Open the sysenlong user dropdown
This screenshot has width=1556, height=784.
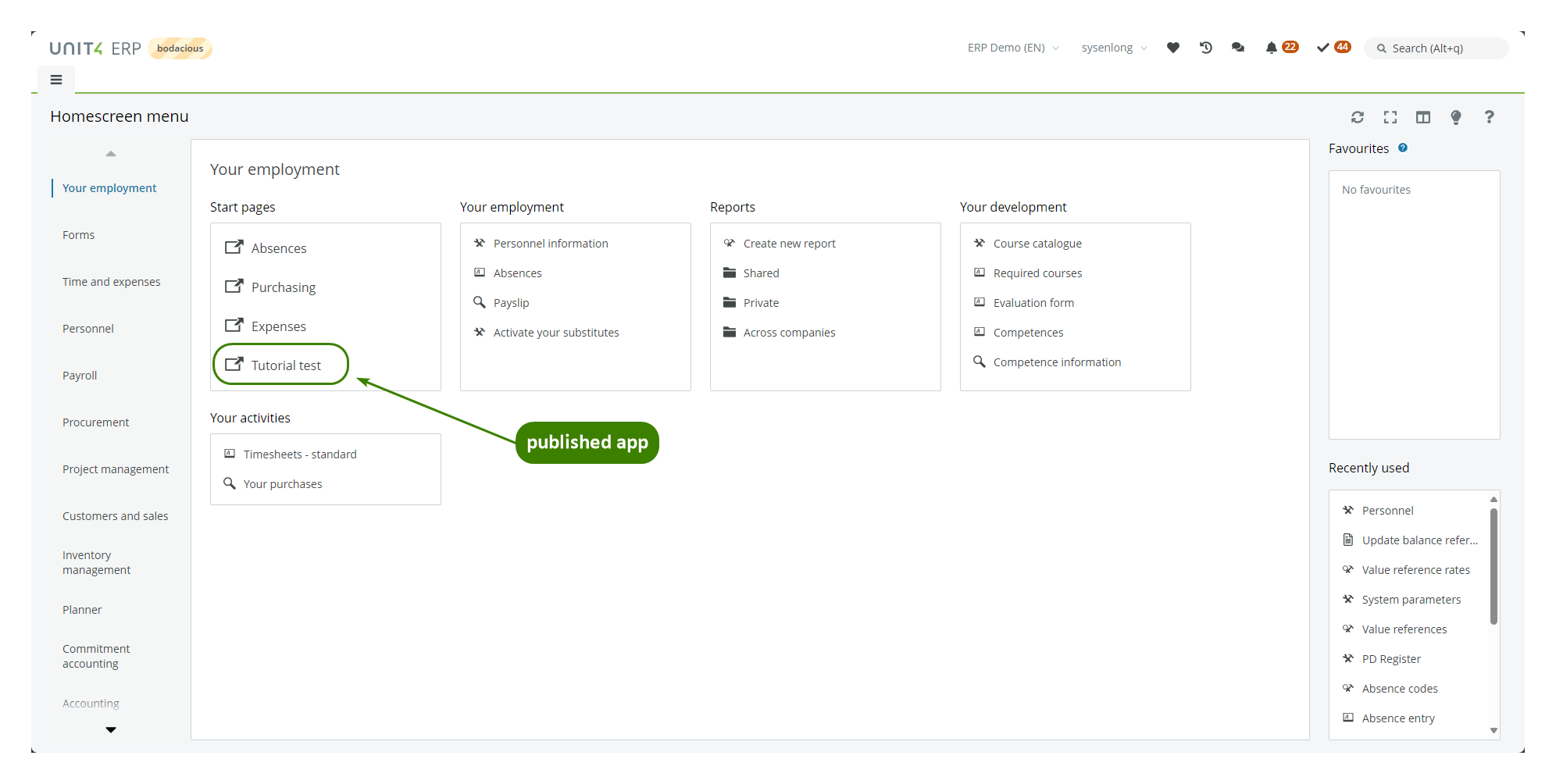point(1113,48)
